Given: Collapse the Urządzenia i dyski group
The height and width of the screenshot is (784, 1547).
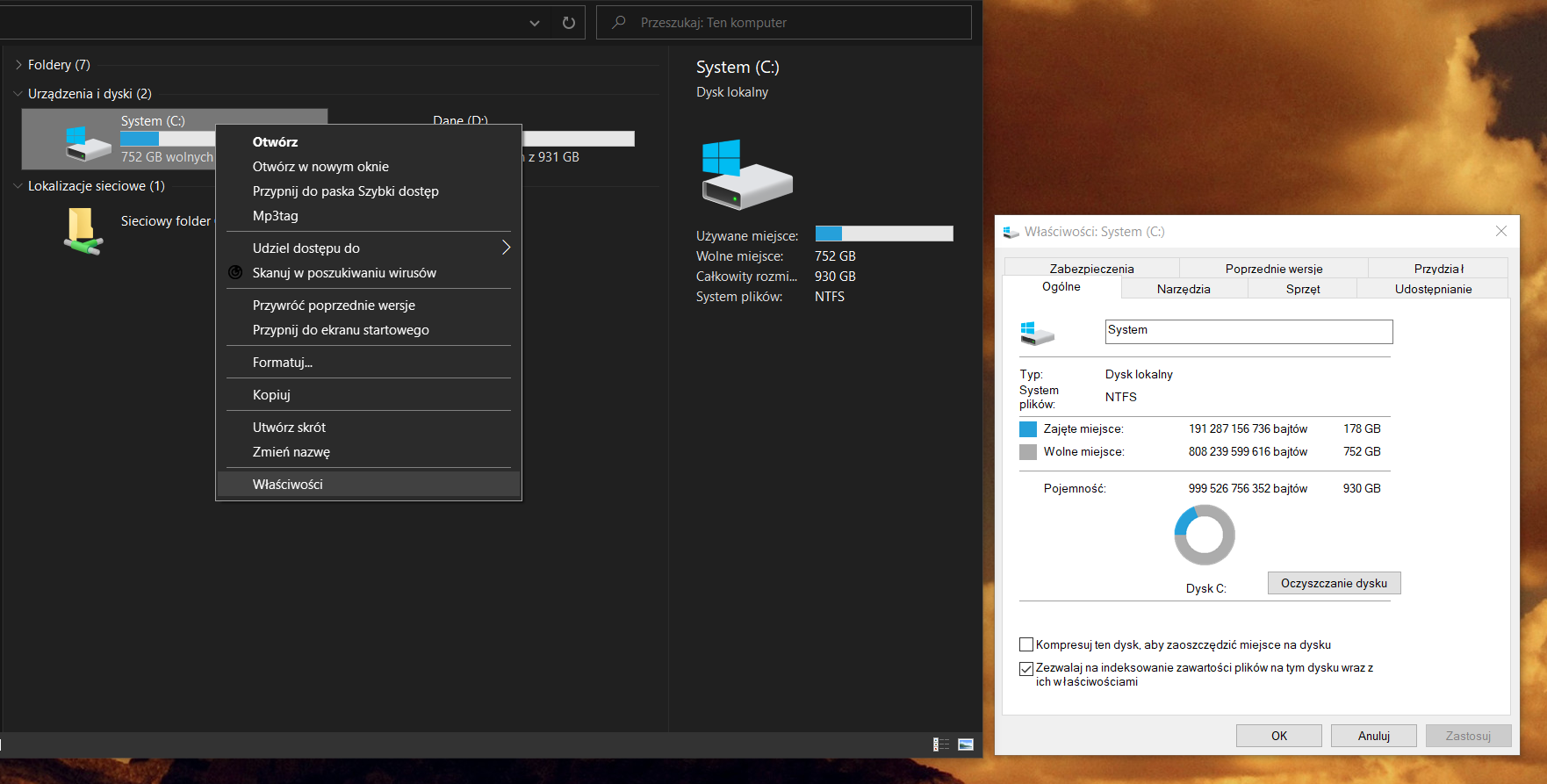Looking at the screenshot, I should point(18,94).
